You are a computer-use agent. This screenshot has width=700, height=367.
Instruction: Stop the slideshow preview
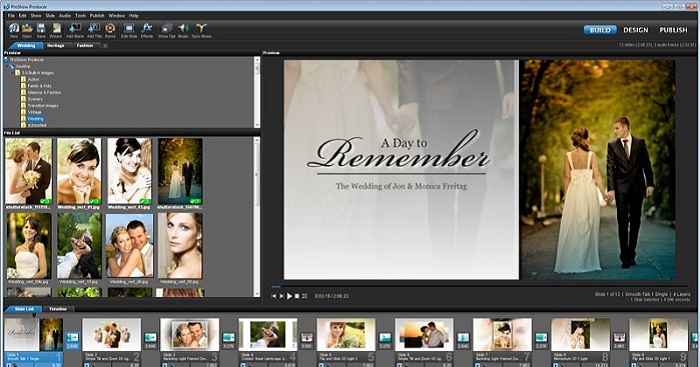[x=297, y=296]
